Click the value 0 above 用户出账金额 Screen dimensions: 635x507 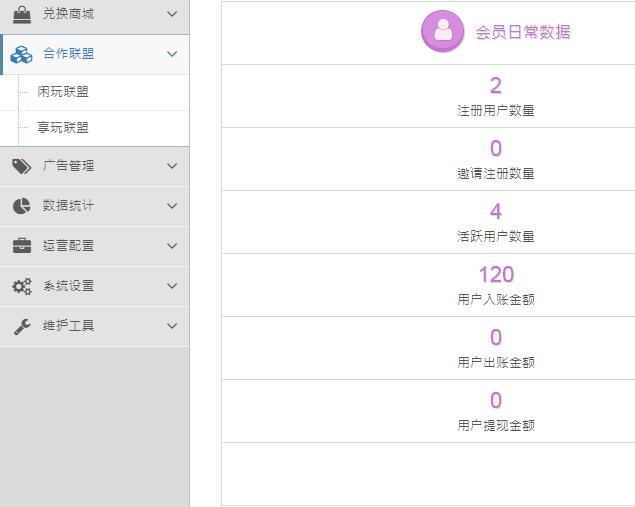click(496, 337)
